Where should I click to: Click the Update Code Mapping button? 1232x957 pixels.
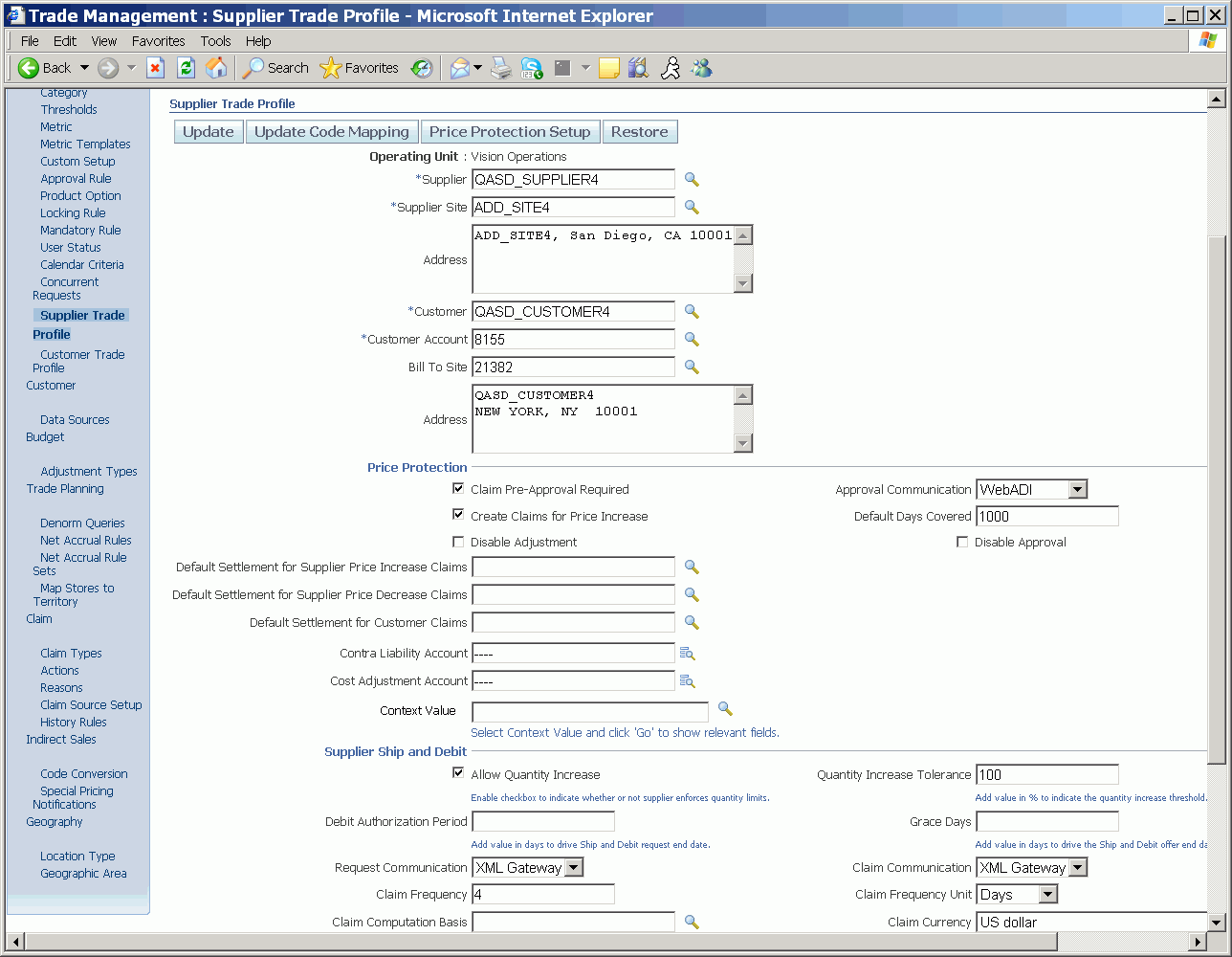(332, 132)
